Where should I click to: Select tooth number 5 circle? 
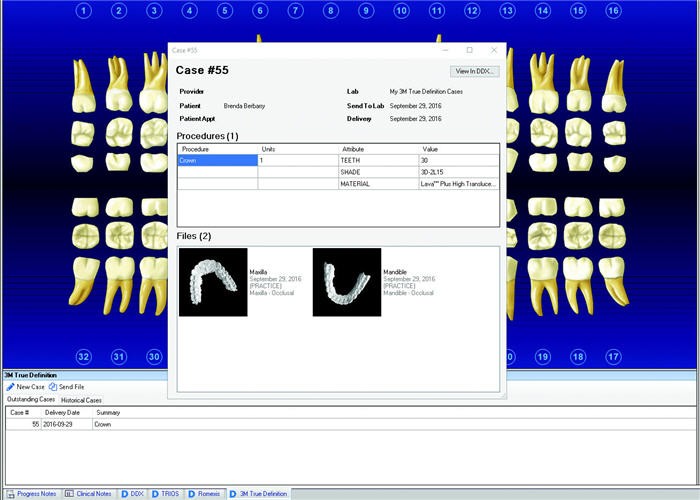225,10
